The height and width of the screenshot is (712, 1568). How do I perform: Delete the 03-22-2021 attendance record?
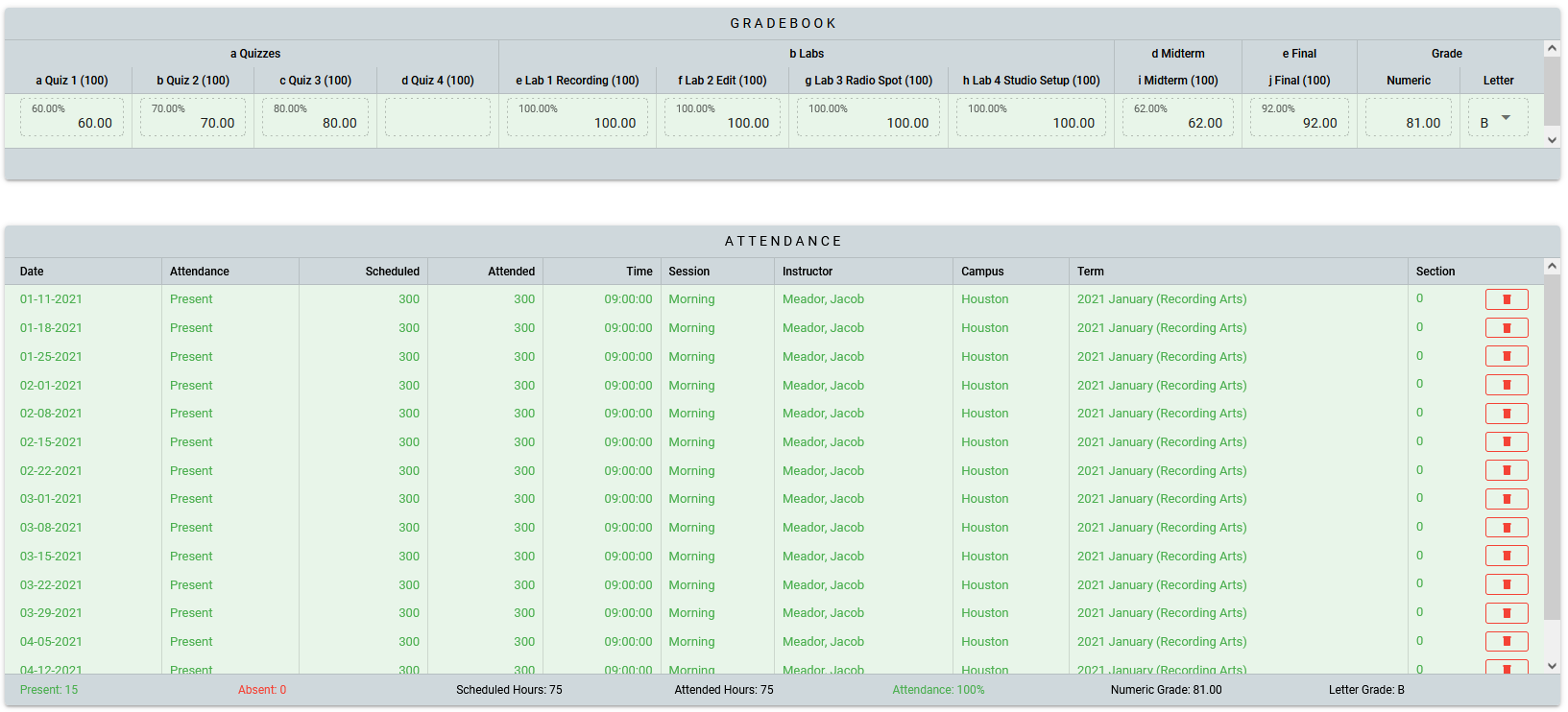[1506, 584]
